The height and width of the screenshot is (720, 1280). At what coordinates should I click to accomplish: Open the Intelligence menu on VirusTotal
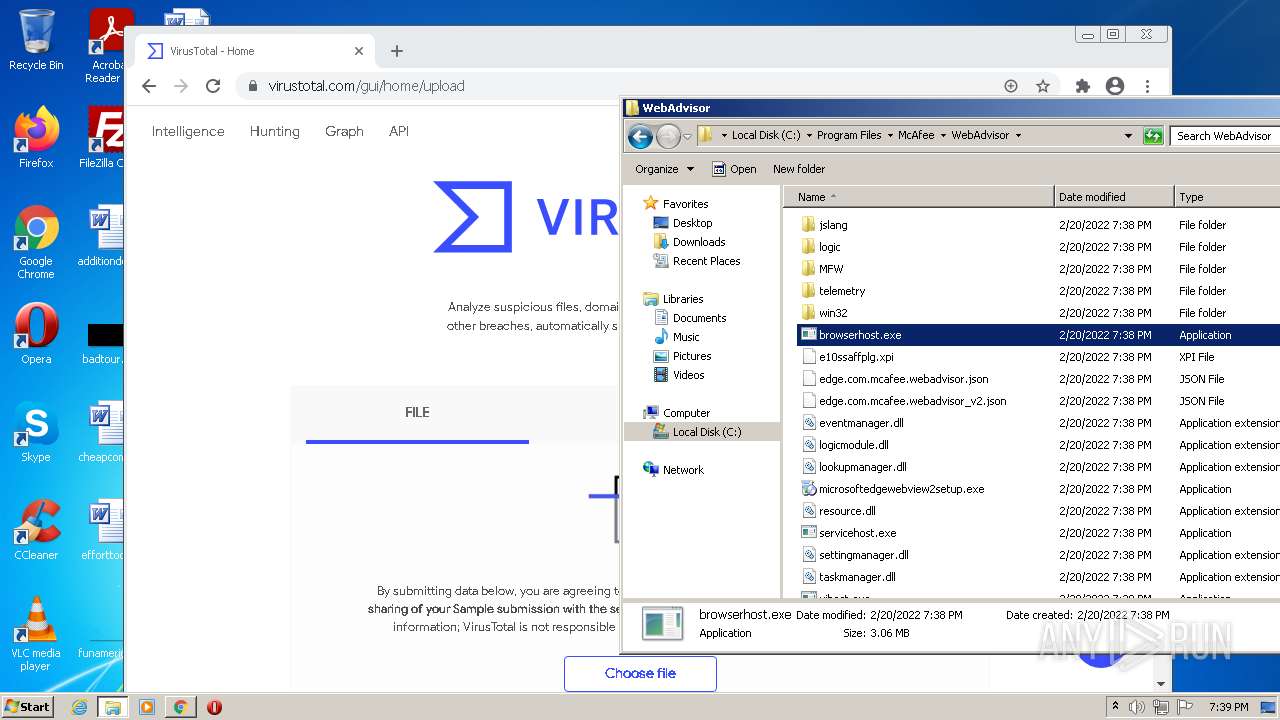pos(188,131)
